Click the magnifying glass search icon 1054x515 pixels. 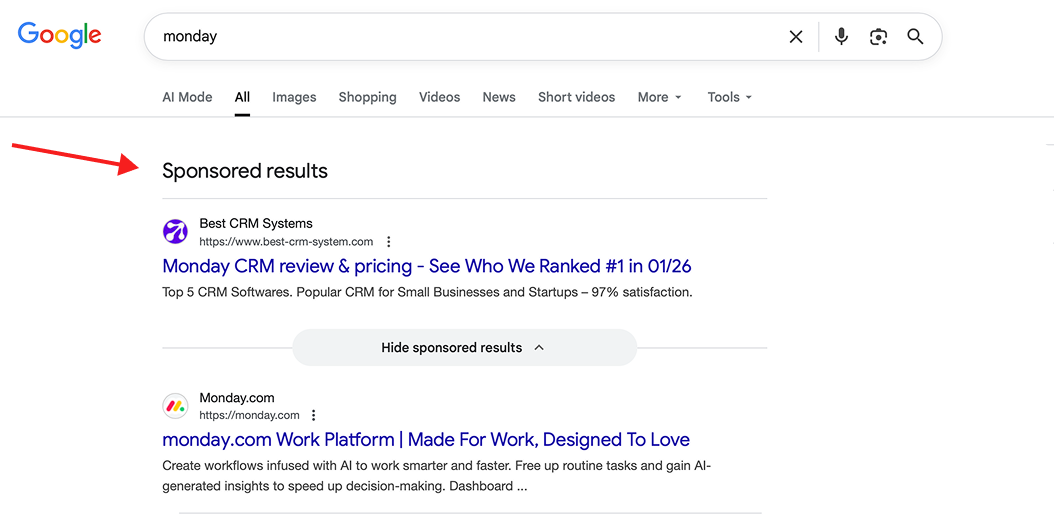point(915,36)
